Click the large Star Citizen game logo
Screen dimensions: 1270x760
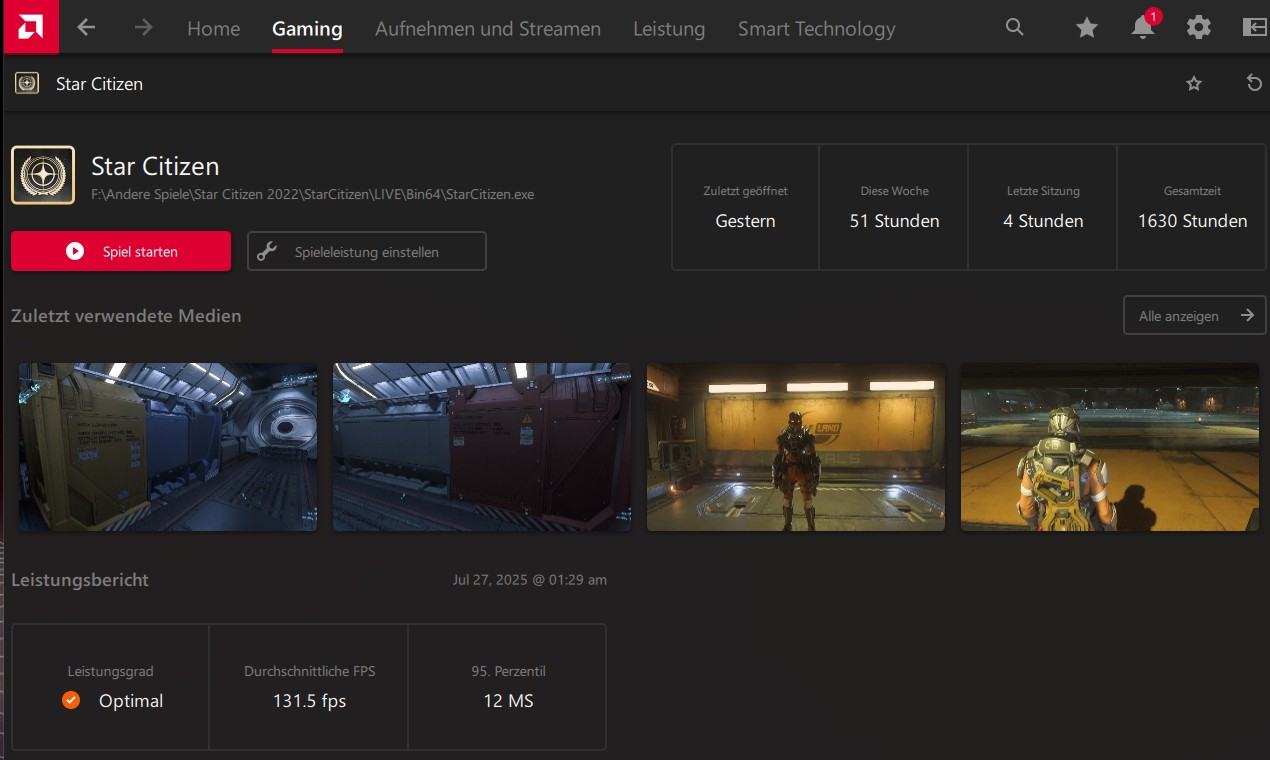click(43, 175)
